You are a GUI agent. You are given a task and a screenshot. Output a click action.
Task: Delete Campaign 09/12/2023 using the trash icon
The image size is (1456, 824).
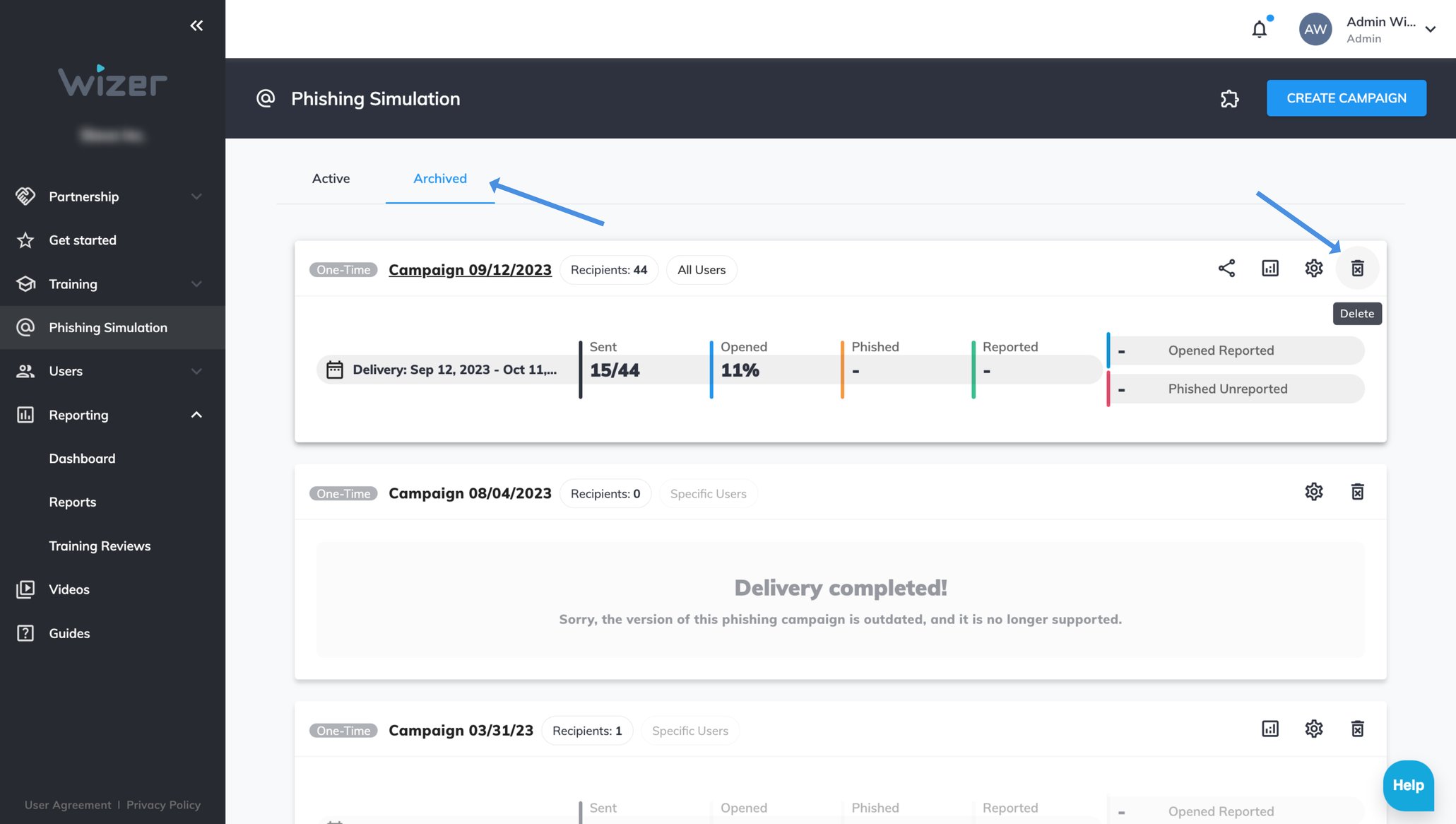tap(1357, 269)
